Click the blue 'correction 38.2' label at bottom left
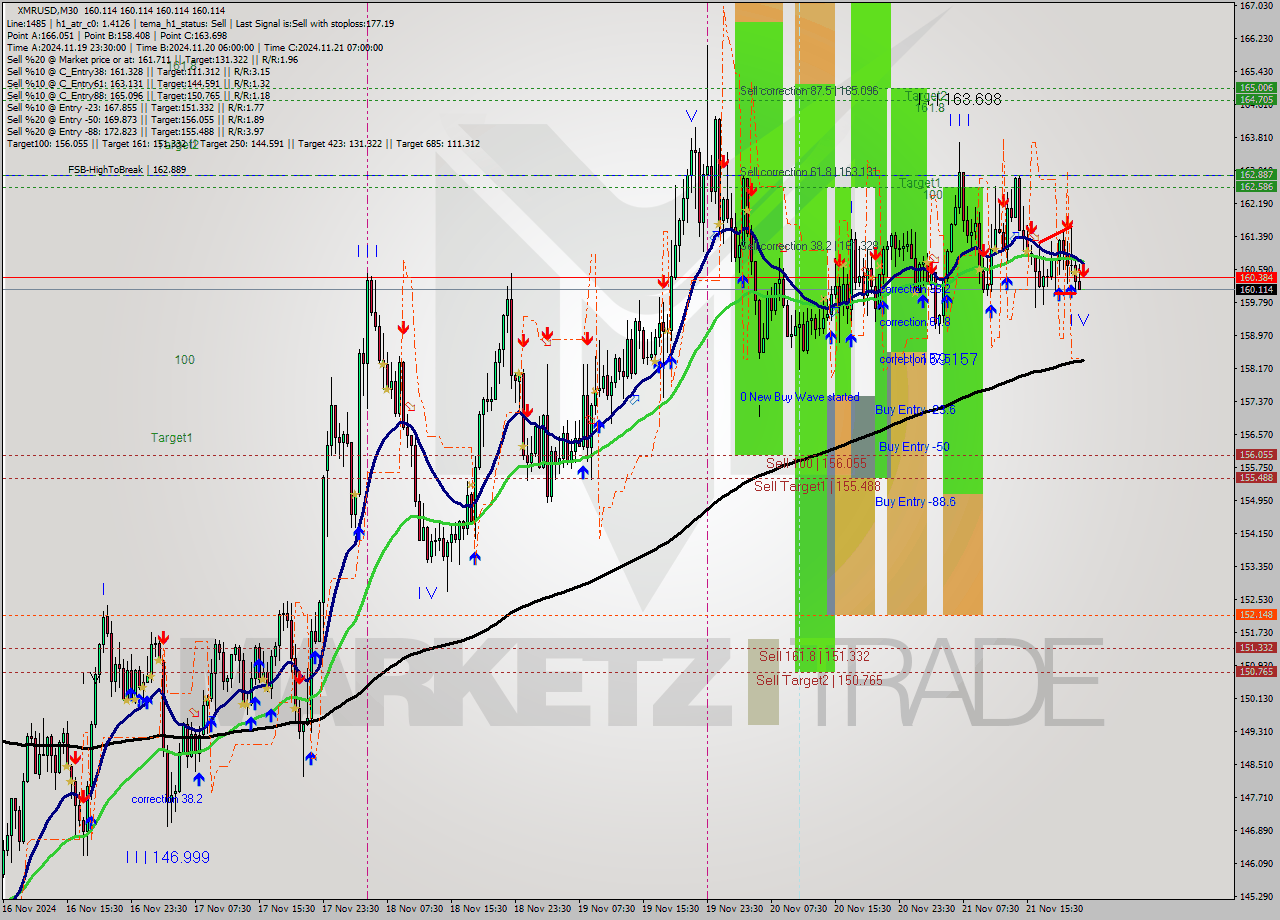Screen dimensions: 1280x920 pos(167,799)
